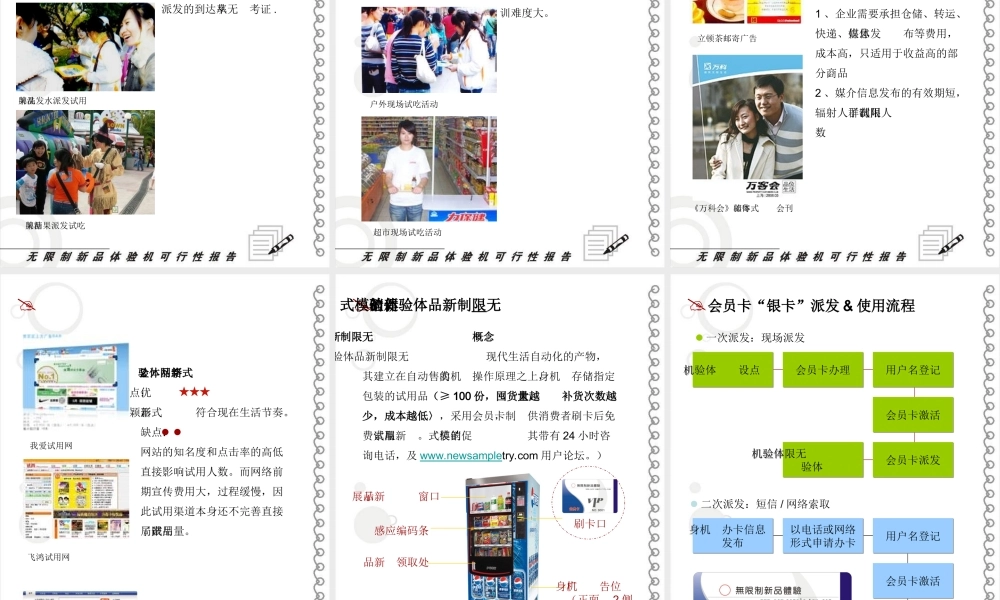The height and width of the screenshot is (600, 1000).
Task: Click the green 会员卡办理 flowchart box
Action: [x=823, y=370]
